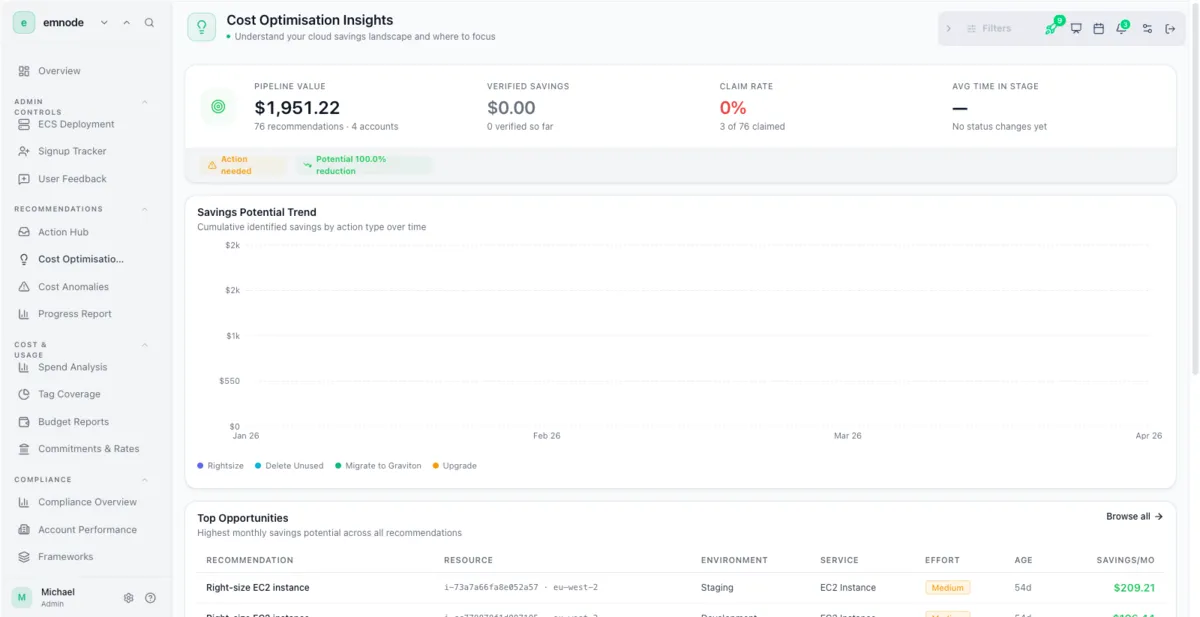Click the Tag Coverage pie icon

[24, 394]
